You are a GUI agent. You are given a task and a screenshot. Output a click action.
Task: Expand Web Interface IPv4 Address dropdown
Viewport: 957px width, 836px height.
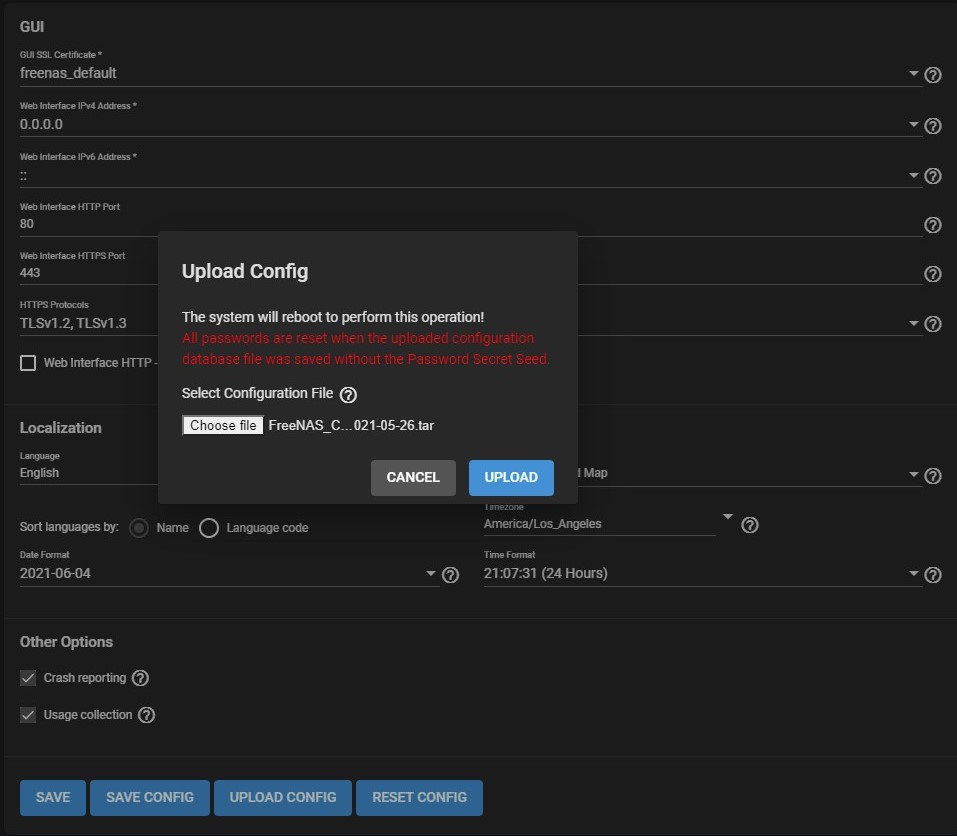(914, 124)
